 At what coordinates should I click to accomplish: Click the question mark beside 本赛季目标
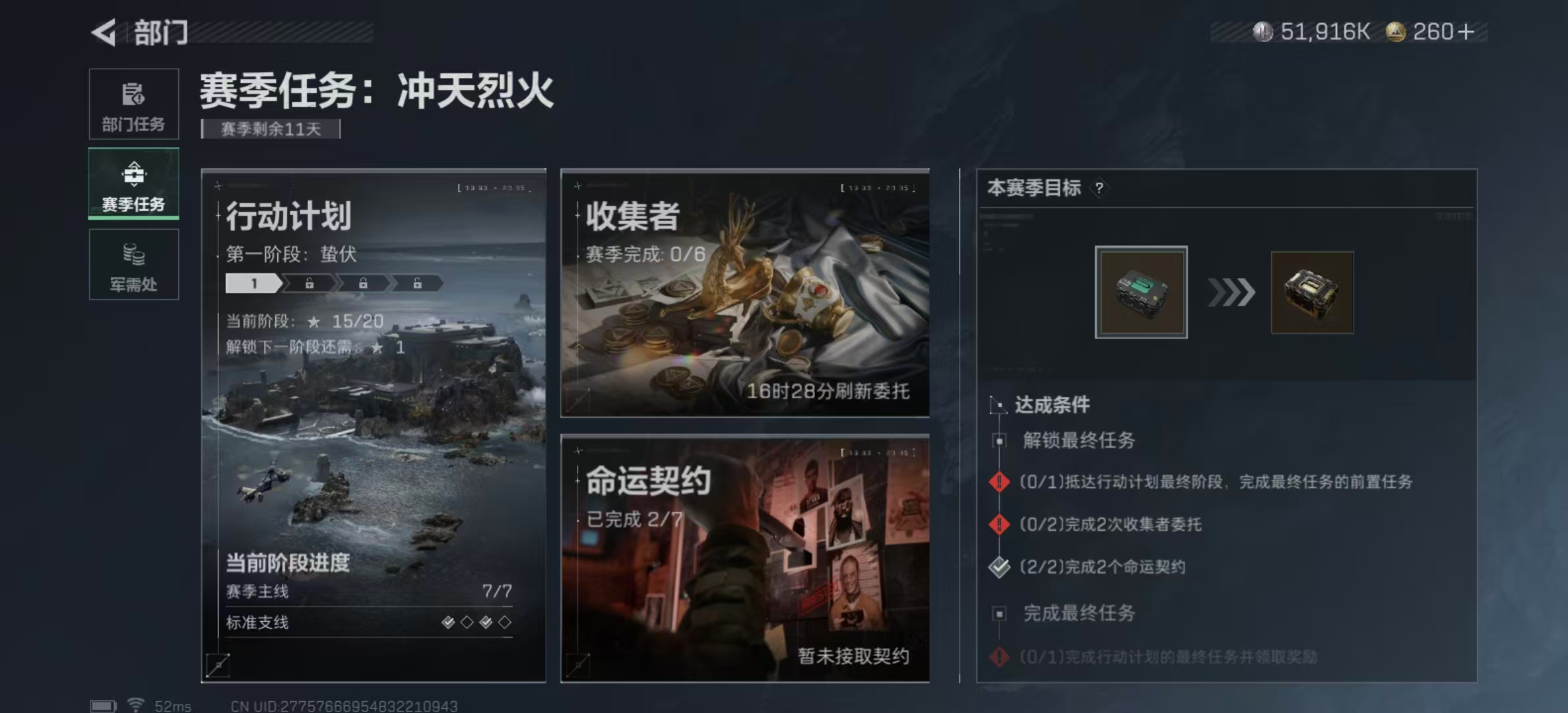point(1099,188)
